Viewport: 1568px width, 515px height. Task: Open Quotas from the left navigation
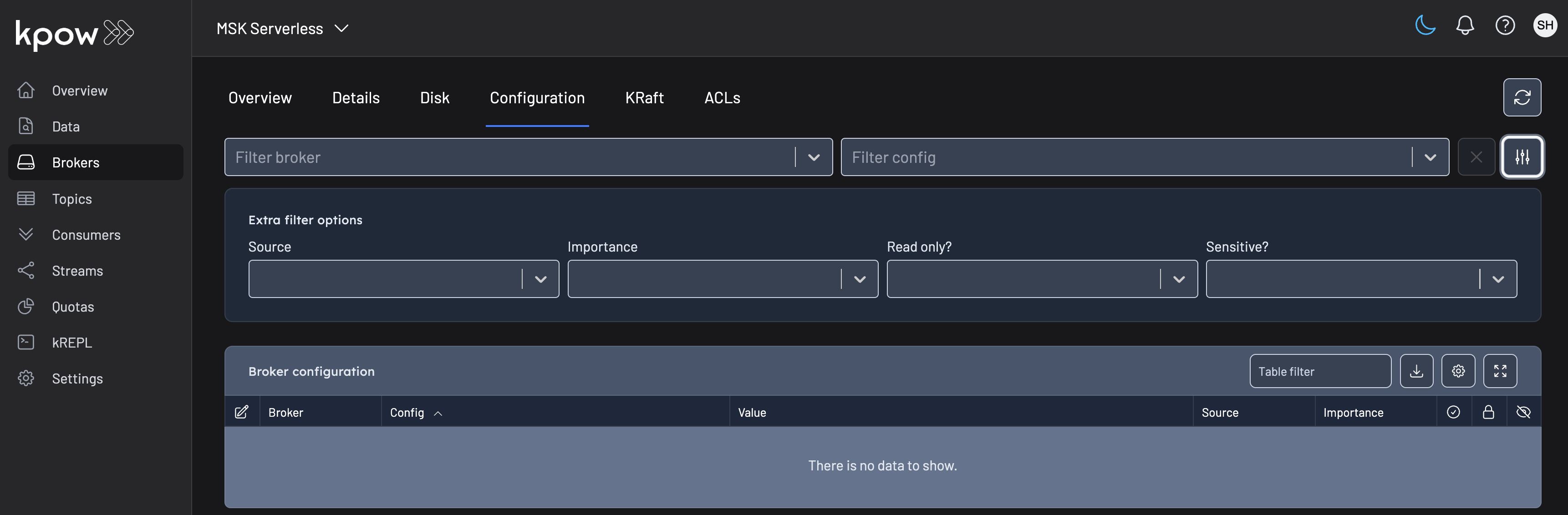pos(72,307)
